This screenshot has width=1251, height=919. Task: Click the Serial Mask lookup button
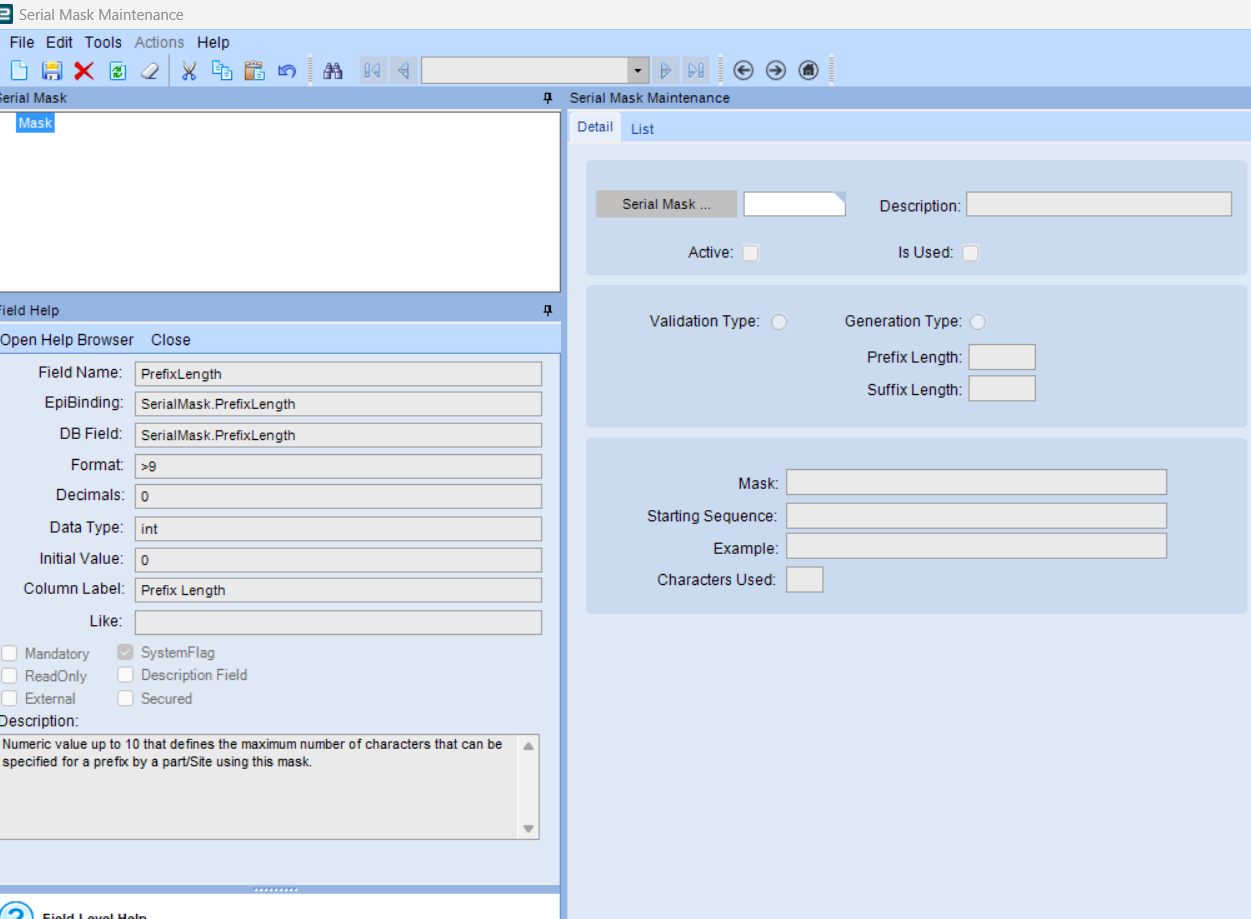(x=666, y=203)
